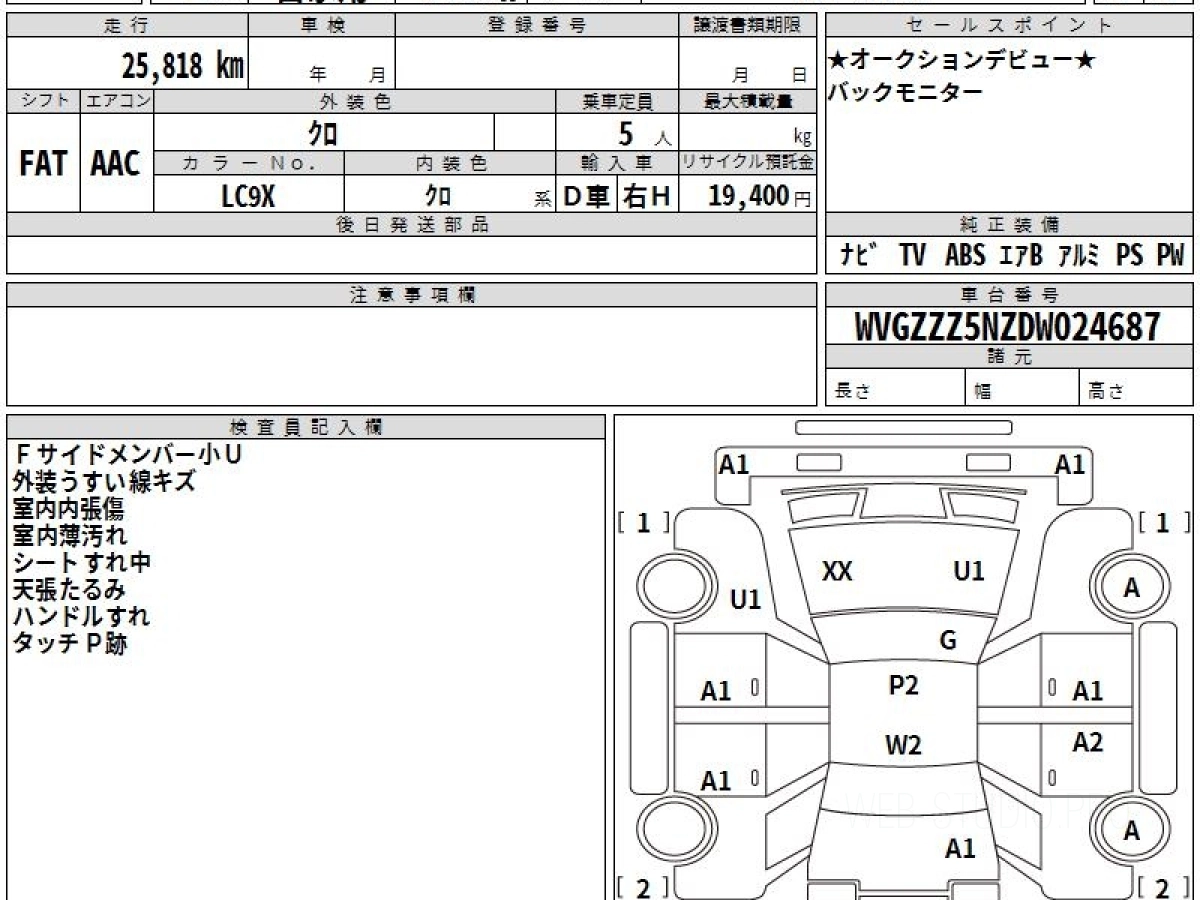The height and width of the screenshot is (900, 1200).
Task: Select the 室内薄汚れ note
Action: point(69,535)
